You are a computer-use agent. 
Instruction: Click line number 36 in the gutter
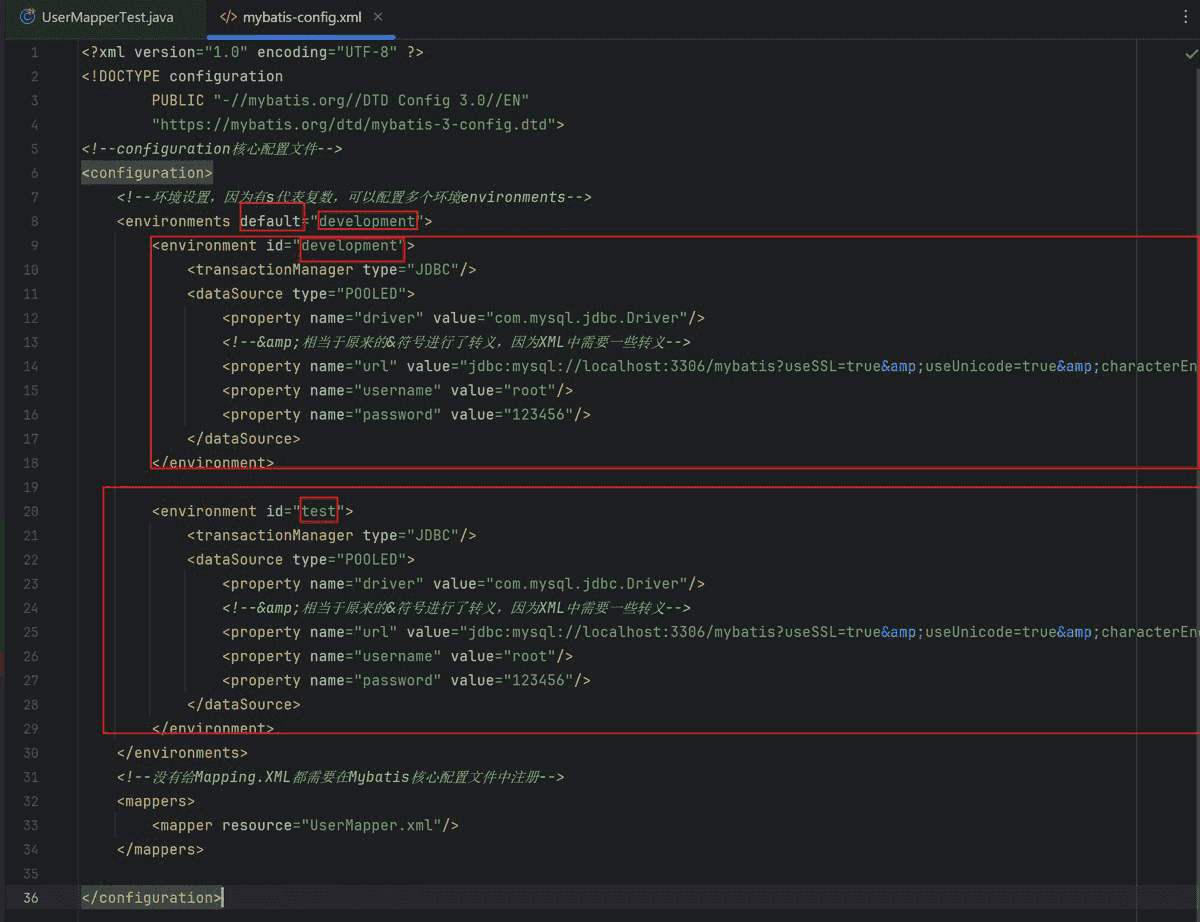click(30, 897)
